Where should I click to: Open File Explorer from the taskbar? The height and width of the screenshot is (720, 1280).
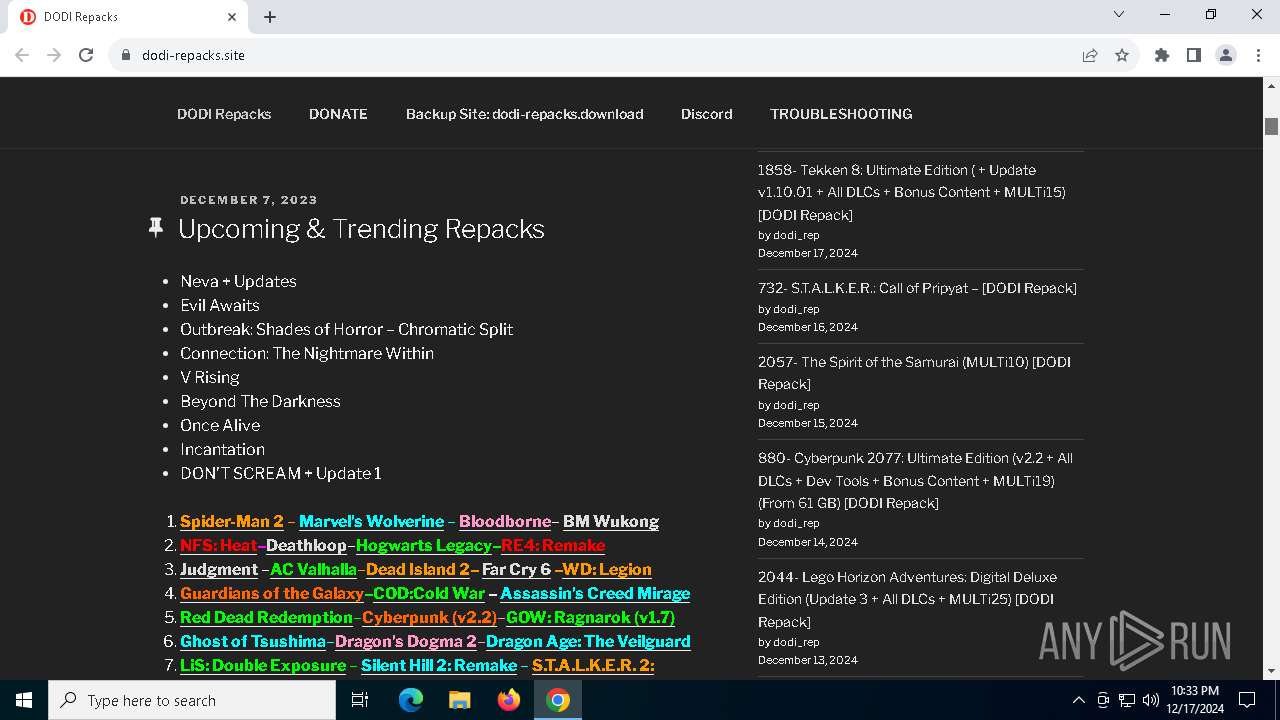tap(460, 700)
